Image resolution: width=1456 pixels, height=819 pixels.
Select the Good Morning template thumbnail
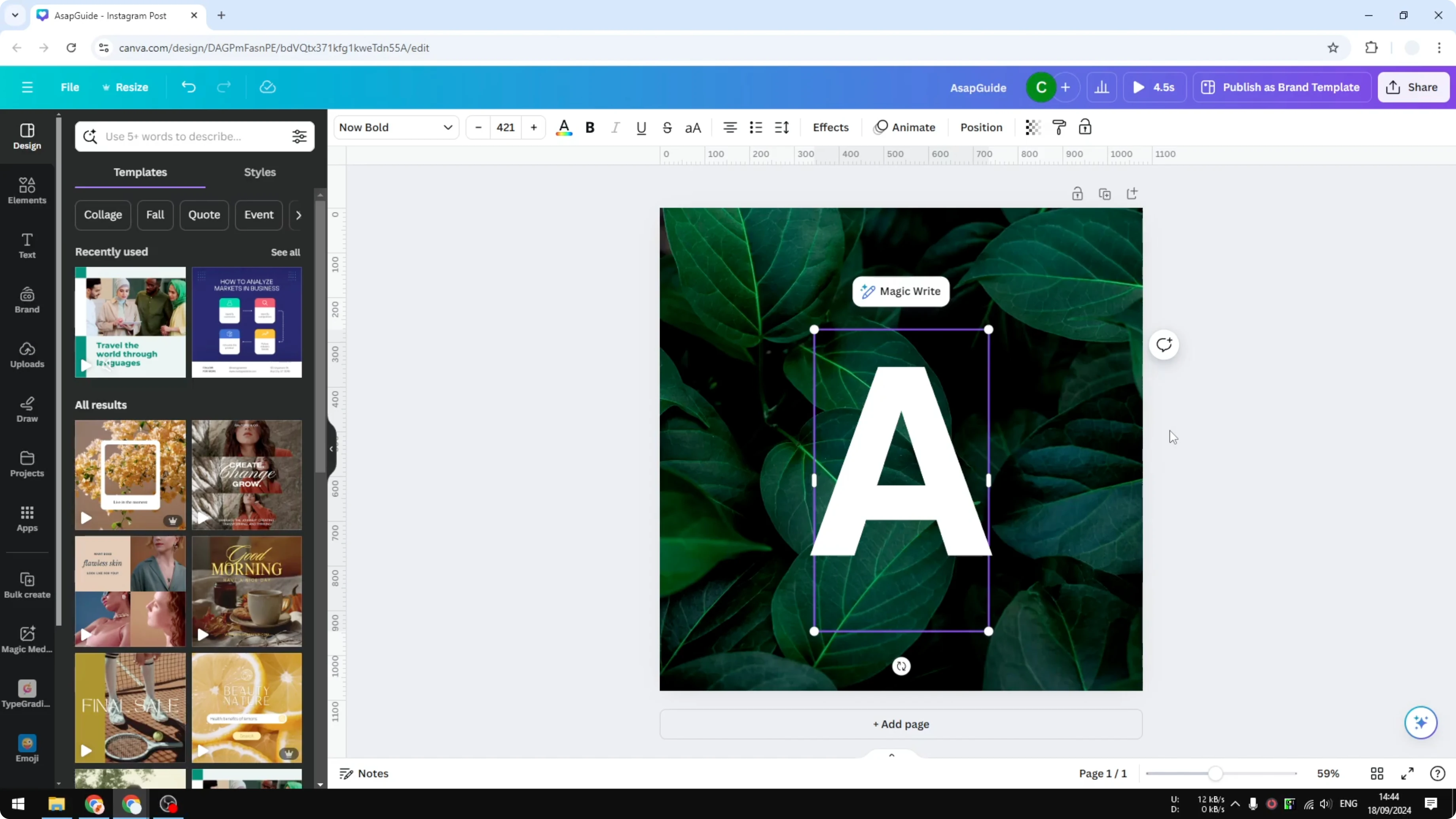(x=246, y=591)
